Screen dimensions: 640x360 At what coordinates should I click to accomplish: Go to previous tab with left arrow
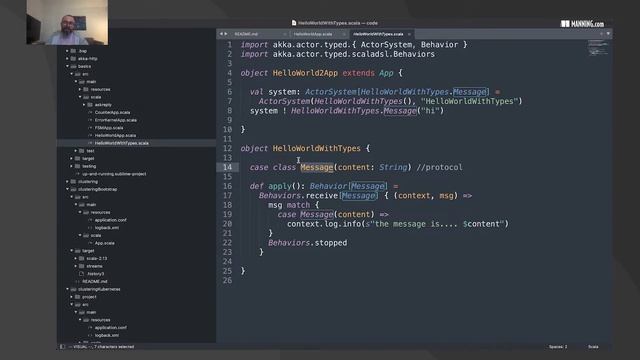tap(221, 34)
